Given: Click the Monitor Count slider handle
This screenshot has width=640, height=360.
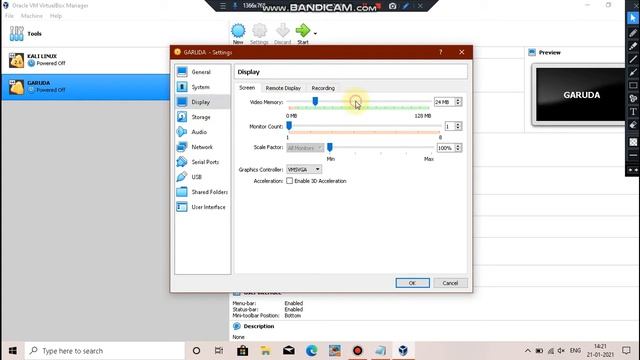Looking at the screenshot, I should [x=289, y=125].
